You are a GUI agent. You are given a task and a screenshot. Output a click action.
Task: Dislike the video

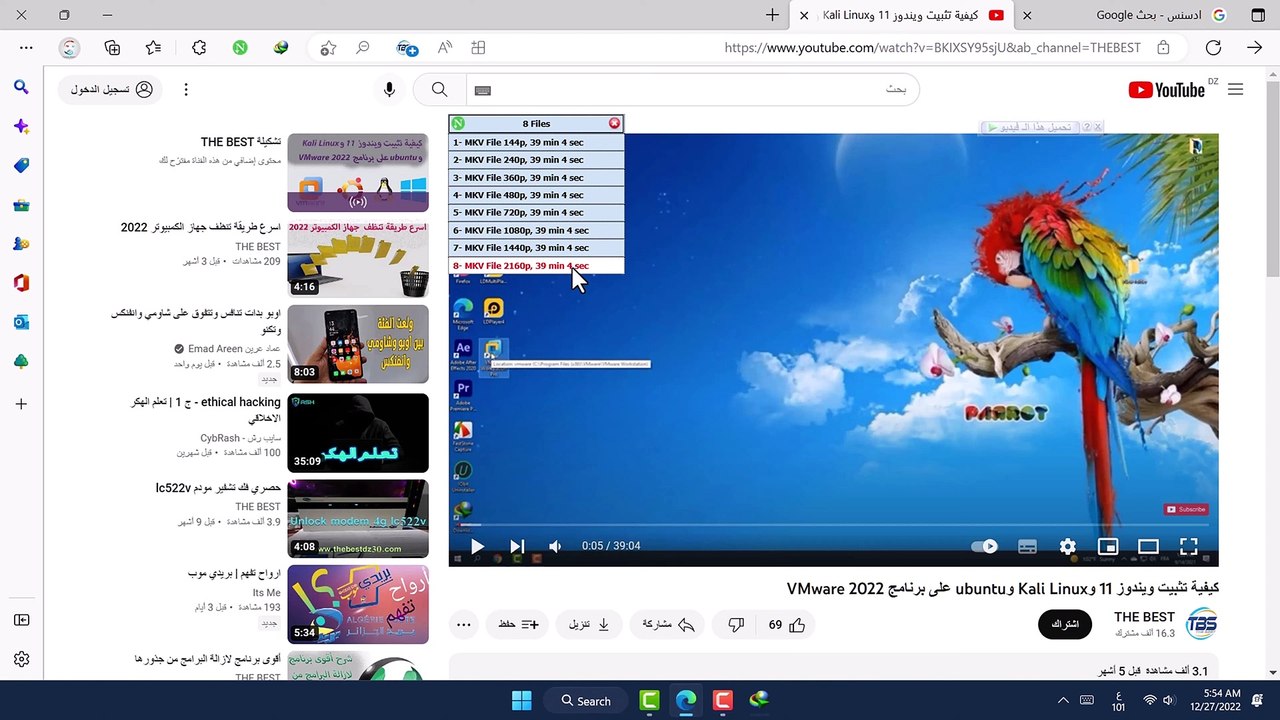736,625
